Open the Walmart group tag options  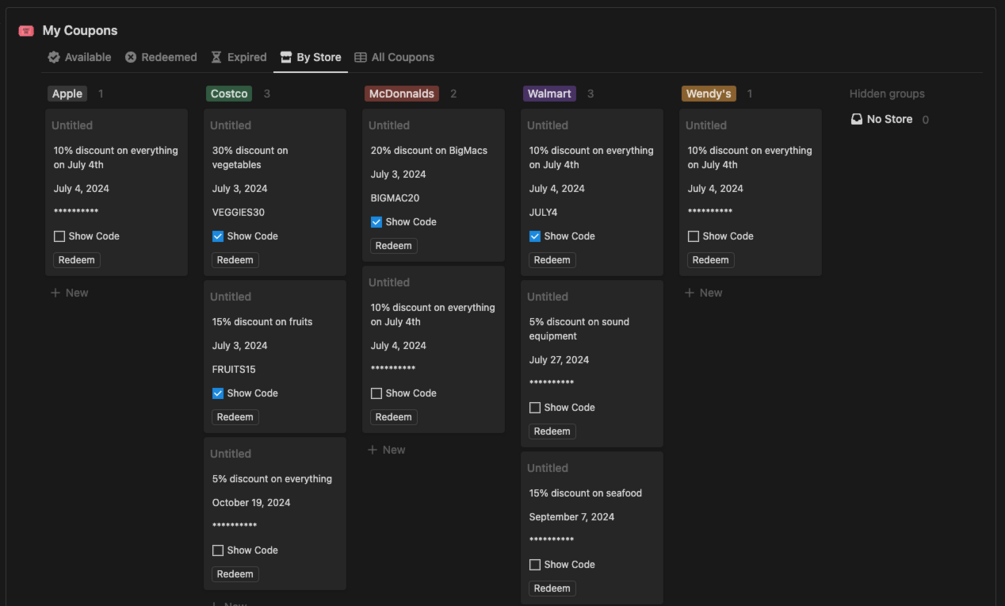click(549, 94)
